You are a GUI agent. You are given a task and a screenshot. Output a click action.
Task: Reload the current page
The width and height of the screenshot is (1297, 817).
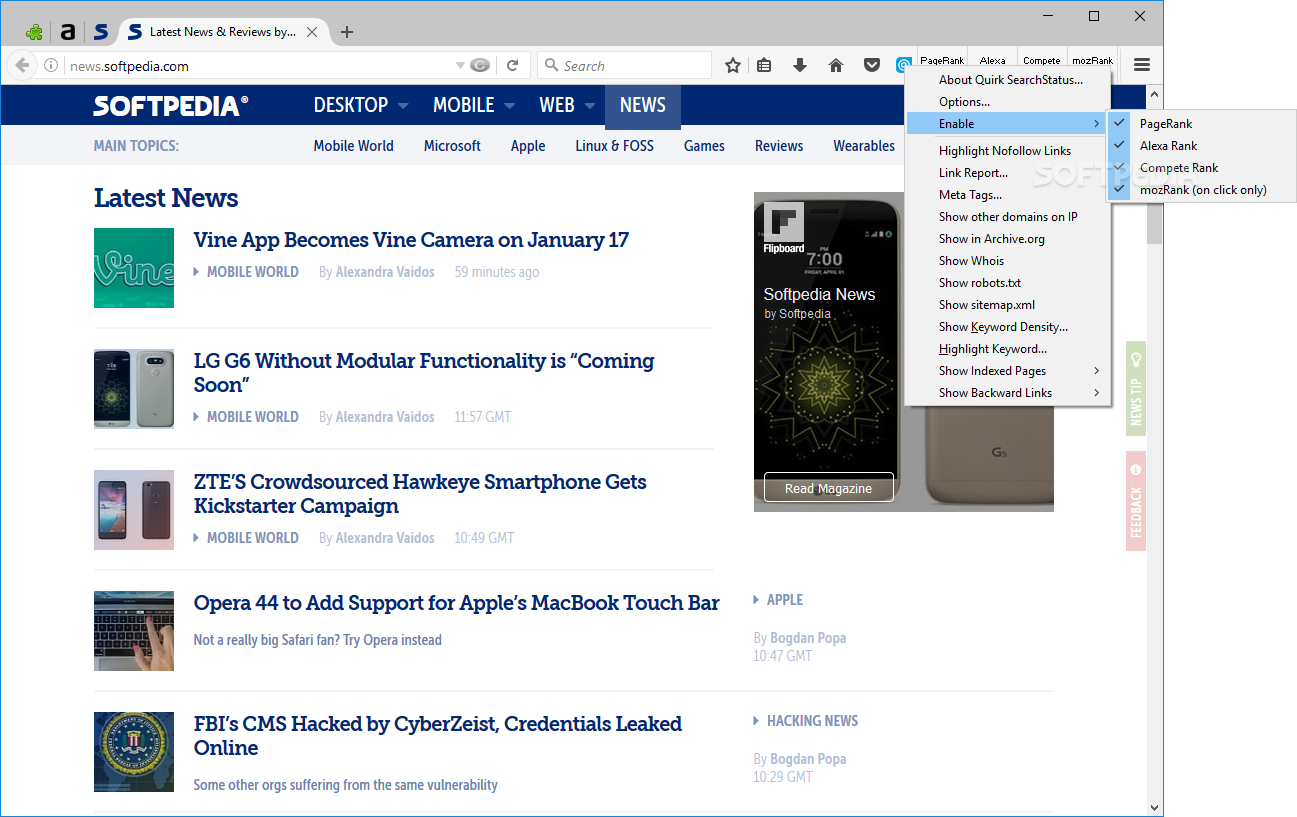click(512, 66)
